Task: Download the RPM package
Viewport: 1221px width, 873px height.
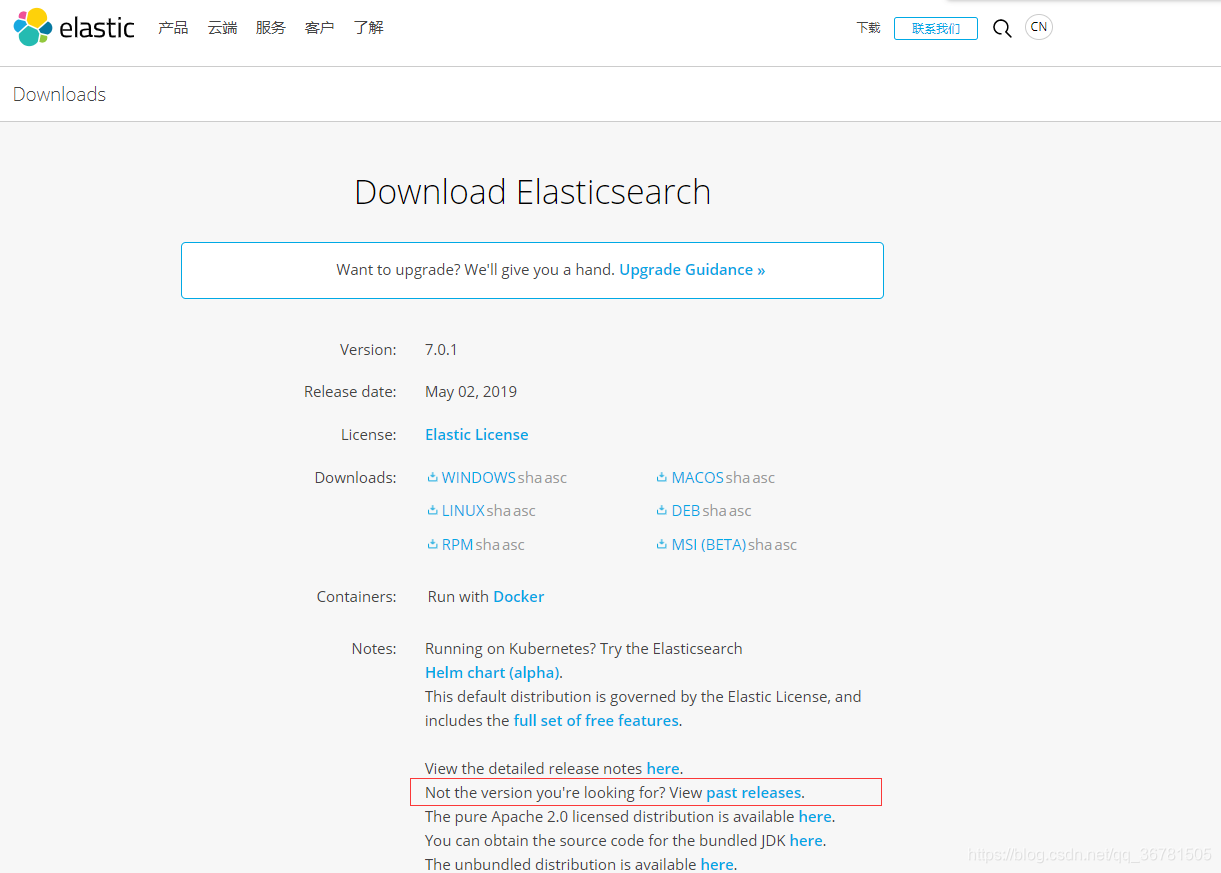Action: [x=458, y=545]
